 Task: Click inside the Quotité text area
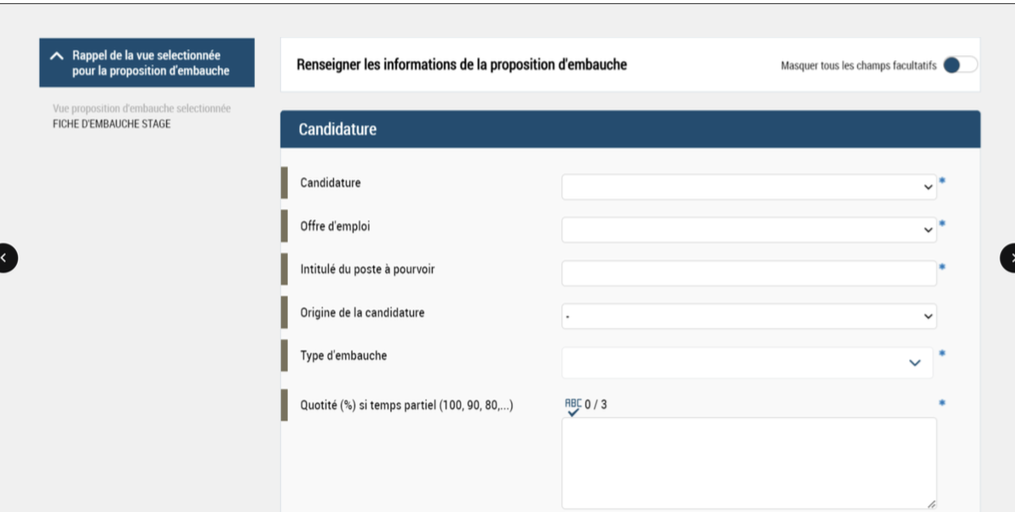point(748,463)
